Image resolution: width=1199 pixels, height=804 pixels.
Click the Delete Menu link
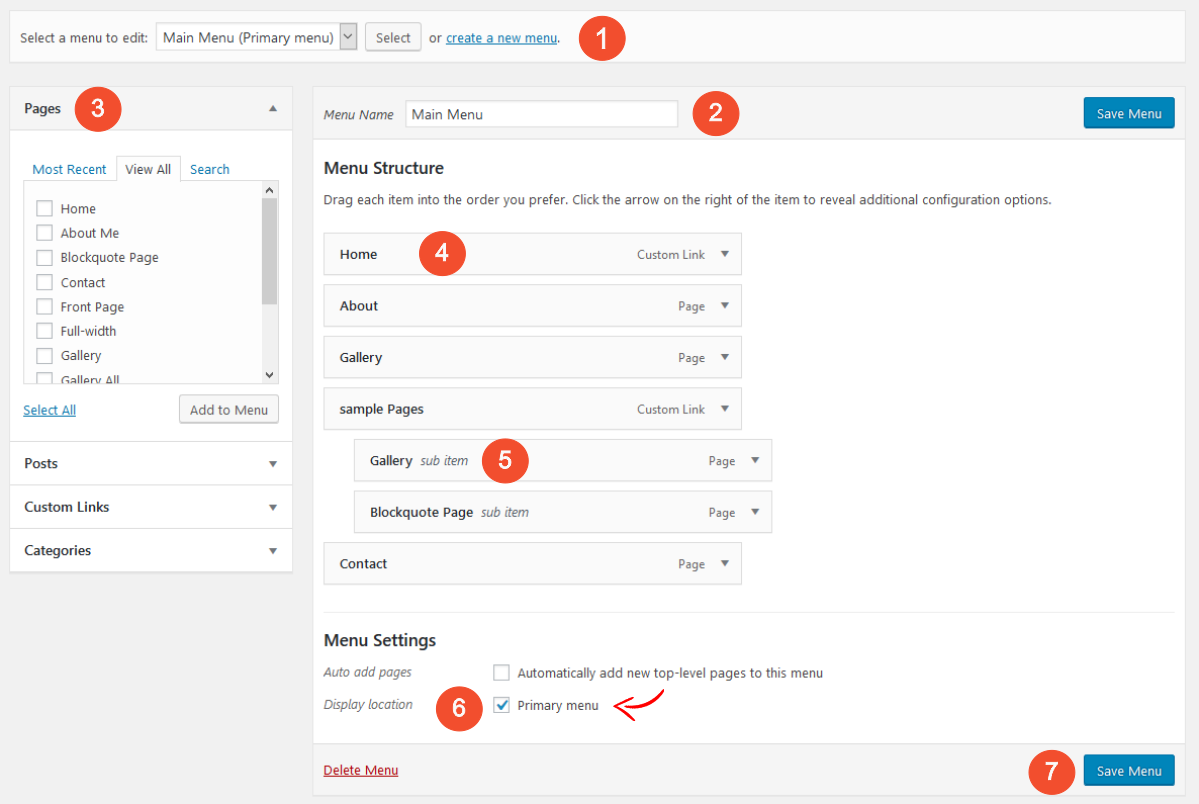point(361,770)
